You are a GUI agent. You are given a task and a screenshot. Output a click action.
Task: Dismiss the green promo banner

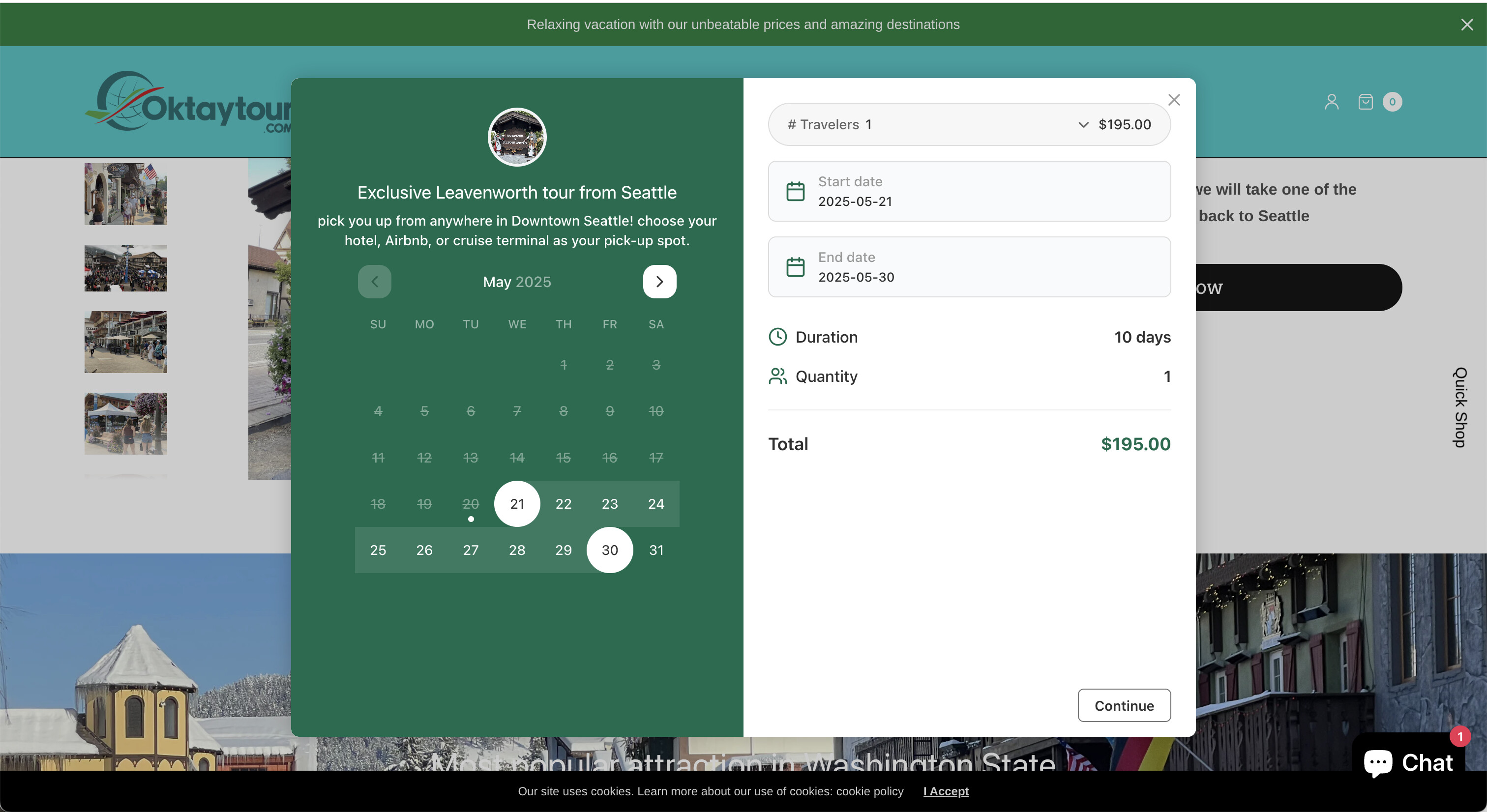tap(1467, 24)
